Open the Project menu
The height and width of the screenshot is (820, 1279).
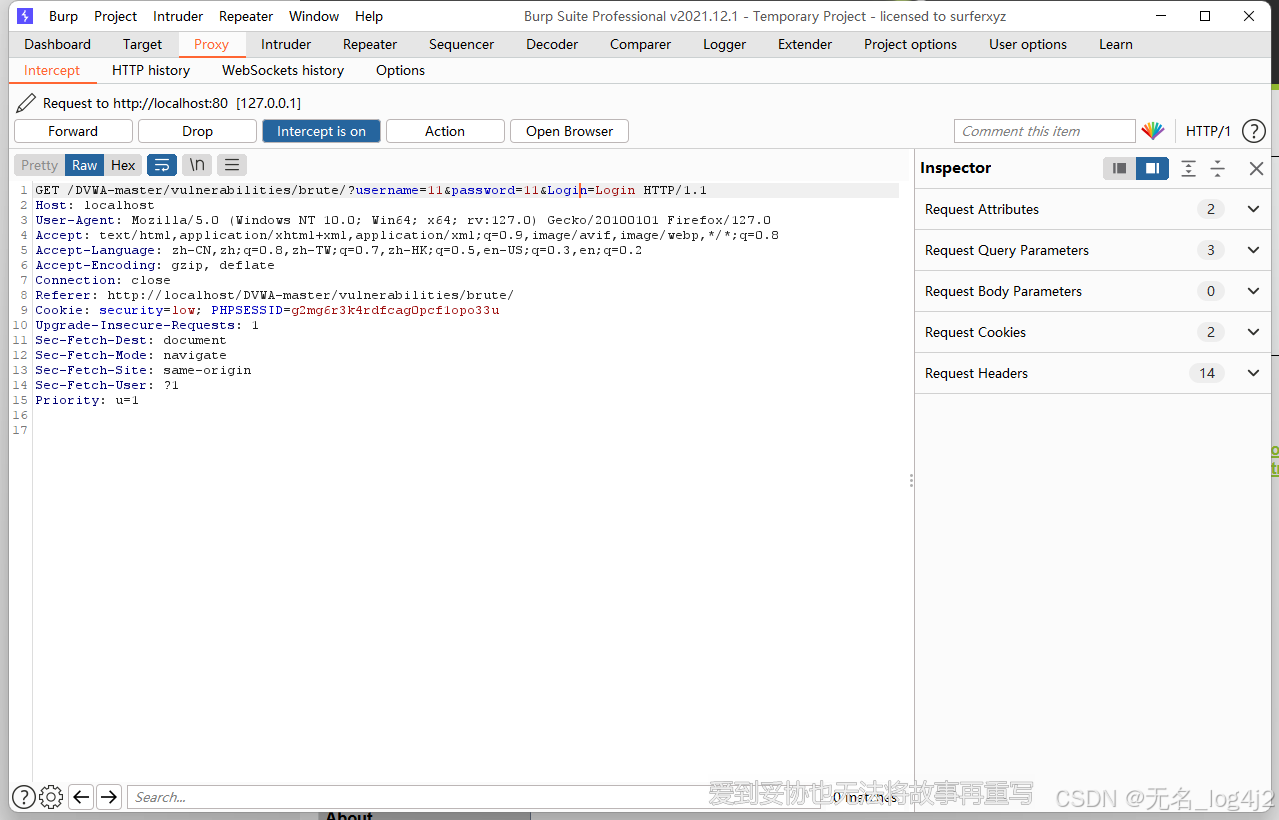click(116, 16)
